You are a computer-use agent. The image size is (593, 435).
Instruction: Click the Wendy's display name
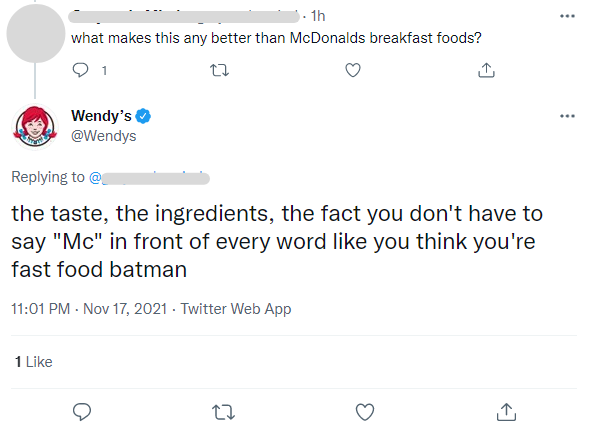pos(101,116)
